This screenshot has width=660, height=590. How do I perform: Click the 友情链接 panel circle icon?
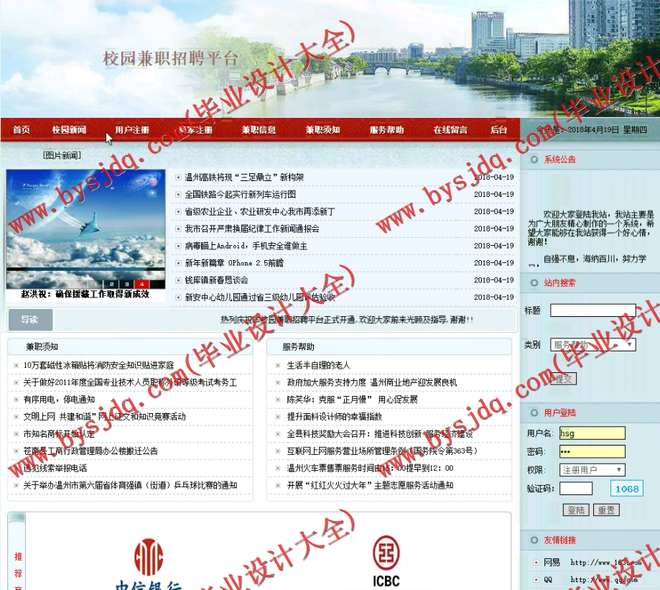[534, 540]
